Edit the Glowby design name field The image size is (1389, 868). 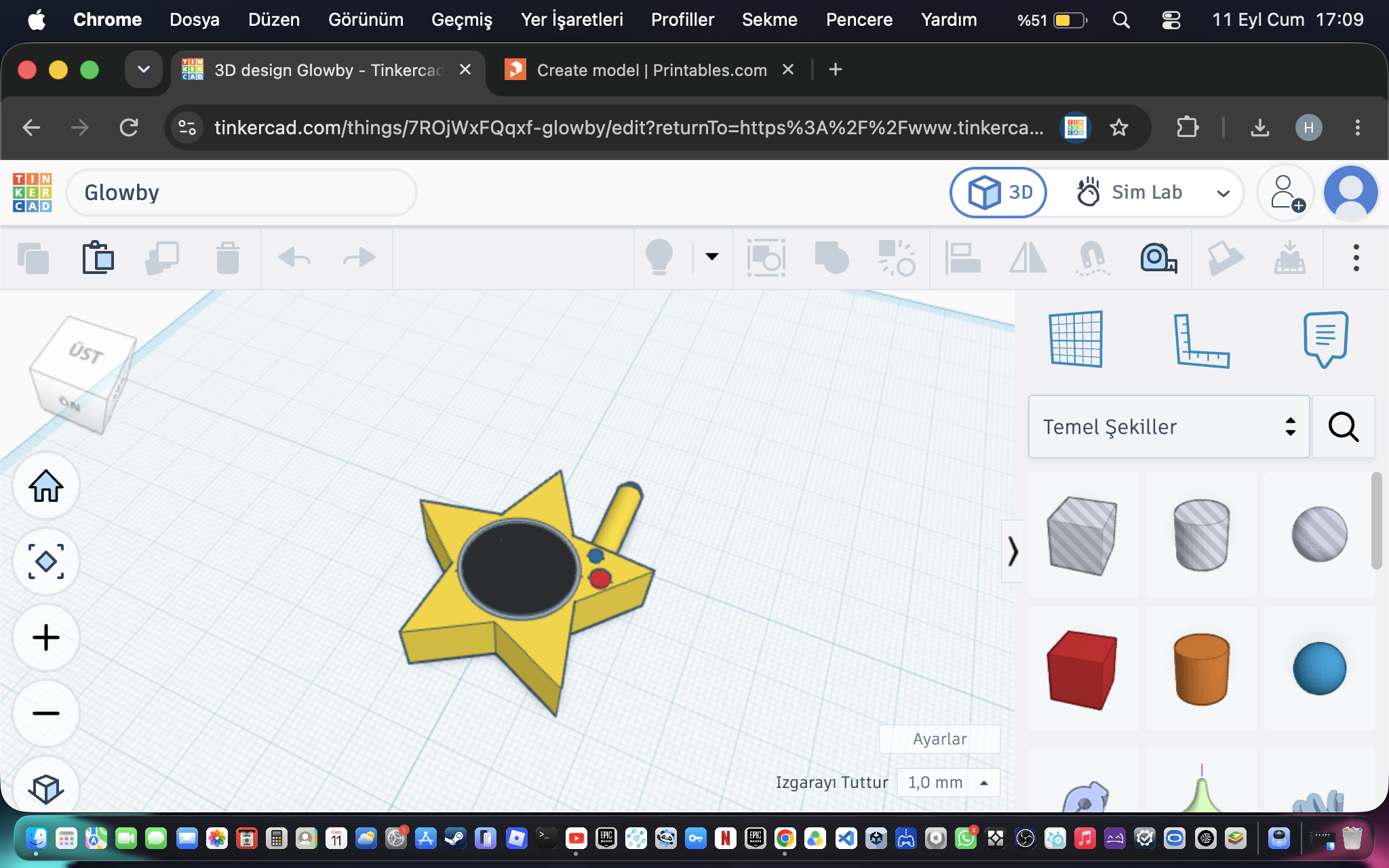pyautogui.click(x=241, y=193)
